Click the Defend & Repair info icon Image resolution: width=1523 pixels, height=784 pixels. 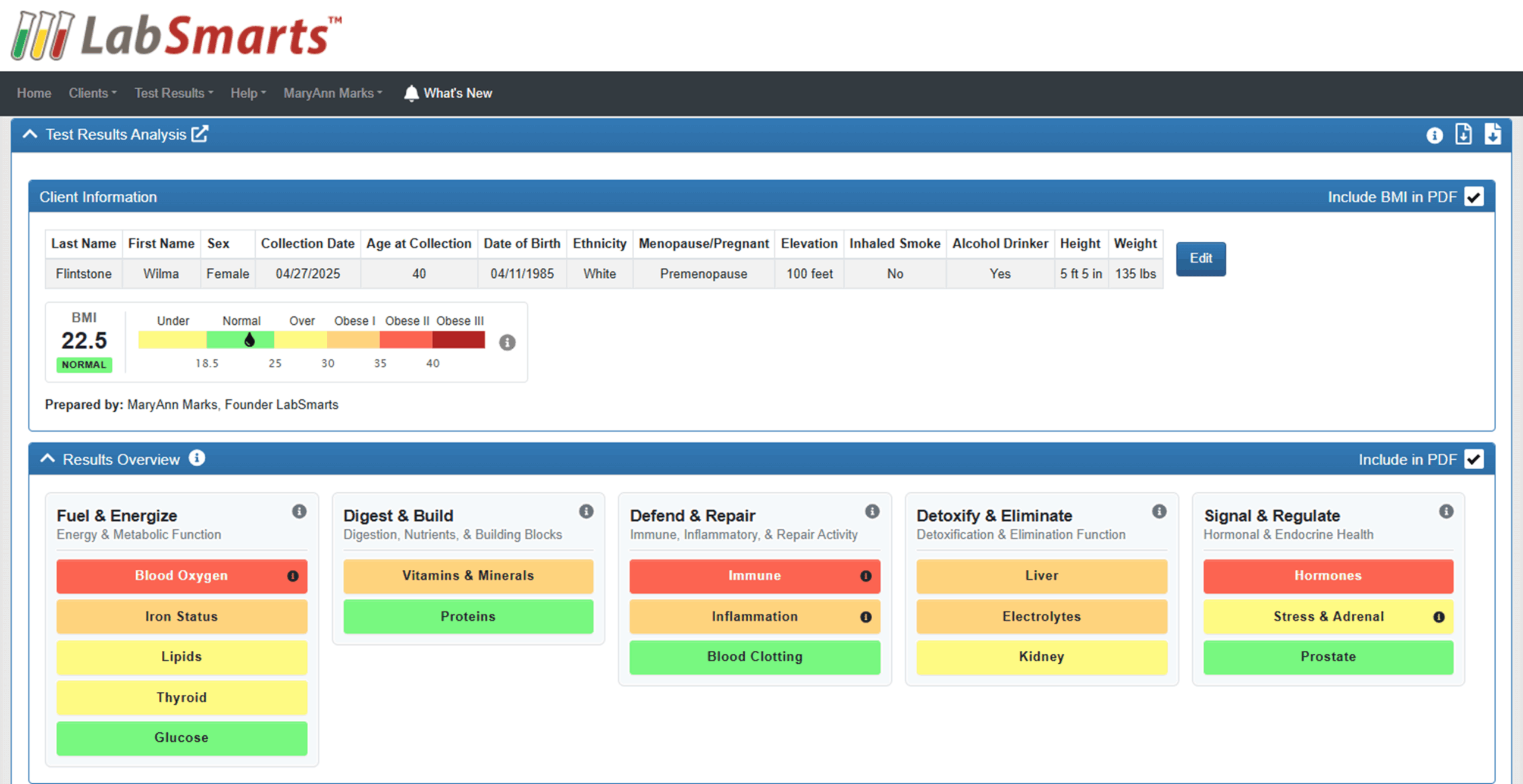pyautogui.click(x=872, y=511)
